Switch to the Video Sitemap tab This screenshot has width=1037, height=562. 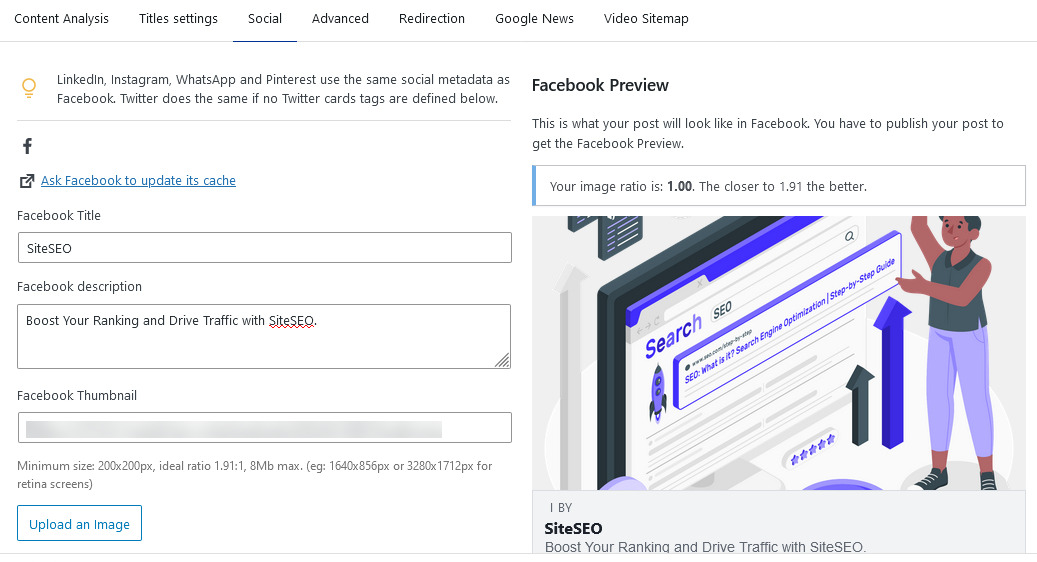click(x=646, y=19)
